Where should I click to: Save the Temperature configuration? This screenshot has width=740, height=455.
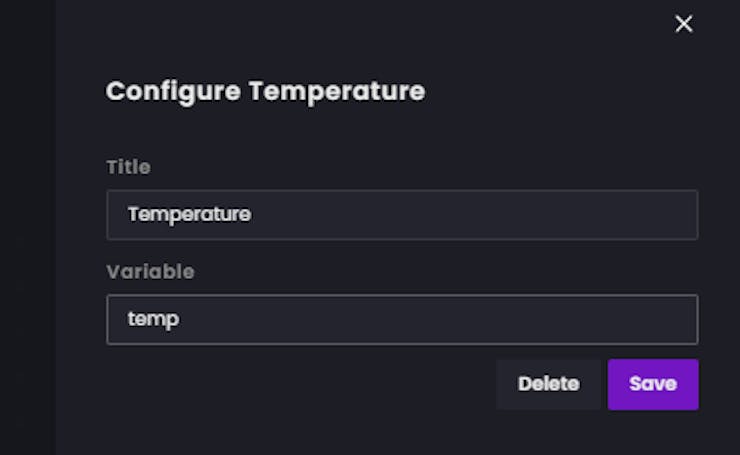coord(653,384)
